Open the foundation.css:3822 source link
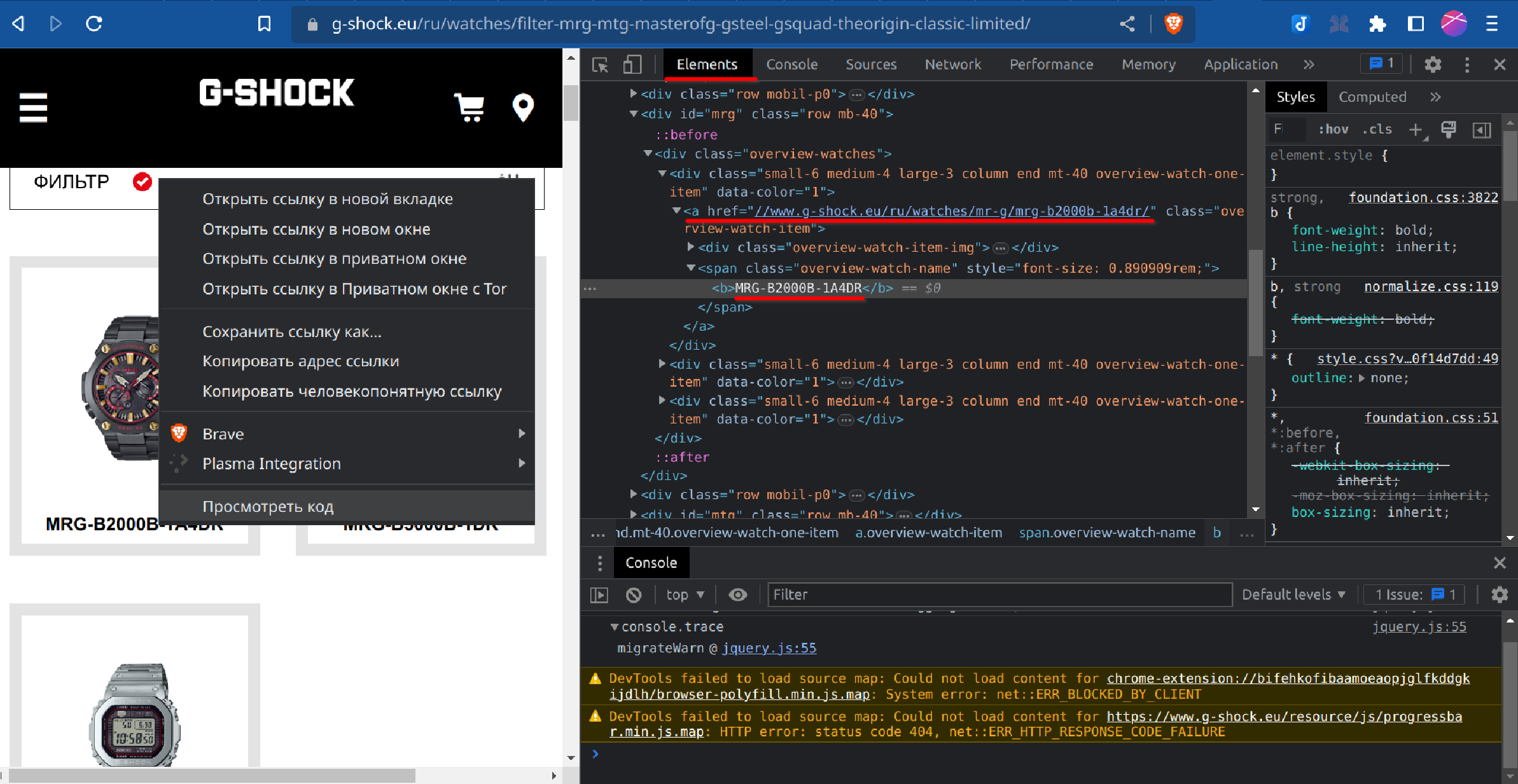The width and height of the screenshot is (1518, 784). pyautogui.click(x=1423, y=198)
